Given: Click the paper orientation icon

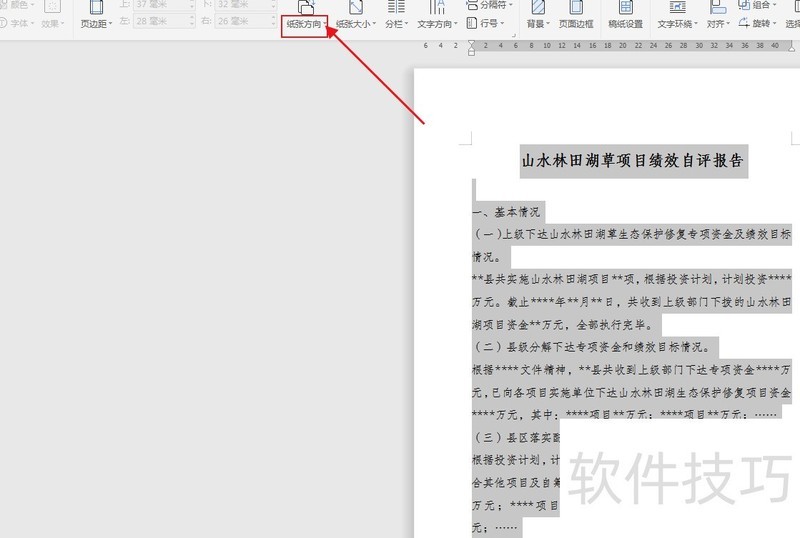Looking at the screenshot, I should (306, 7).
